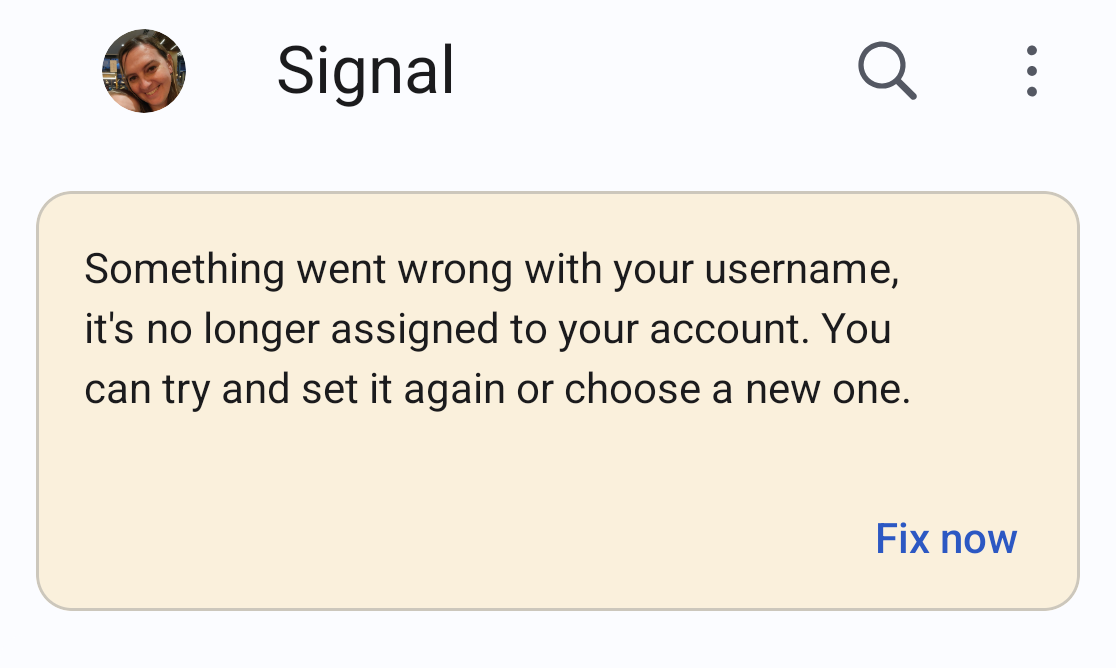This screenshot has width=1116, height=668.
Task: Click the username error message text
Action: pos(497,329)
